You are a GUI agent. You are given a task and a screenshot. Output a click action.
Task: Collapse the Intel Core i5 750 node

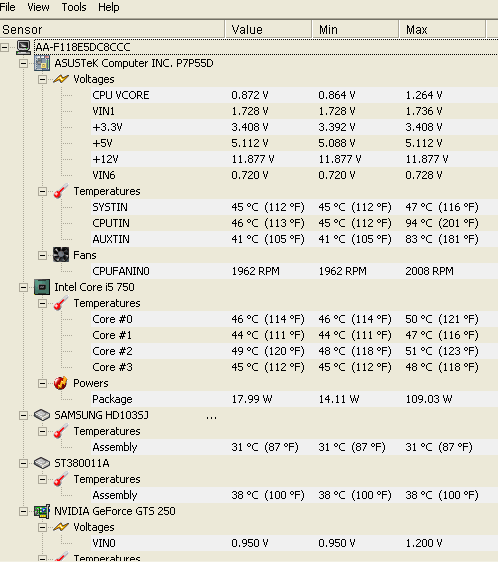click(x=23, y=287)
